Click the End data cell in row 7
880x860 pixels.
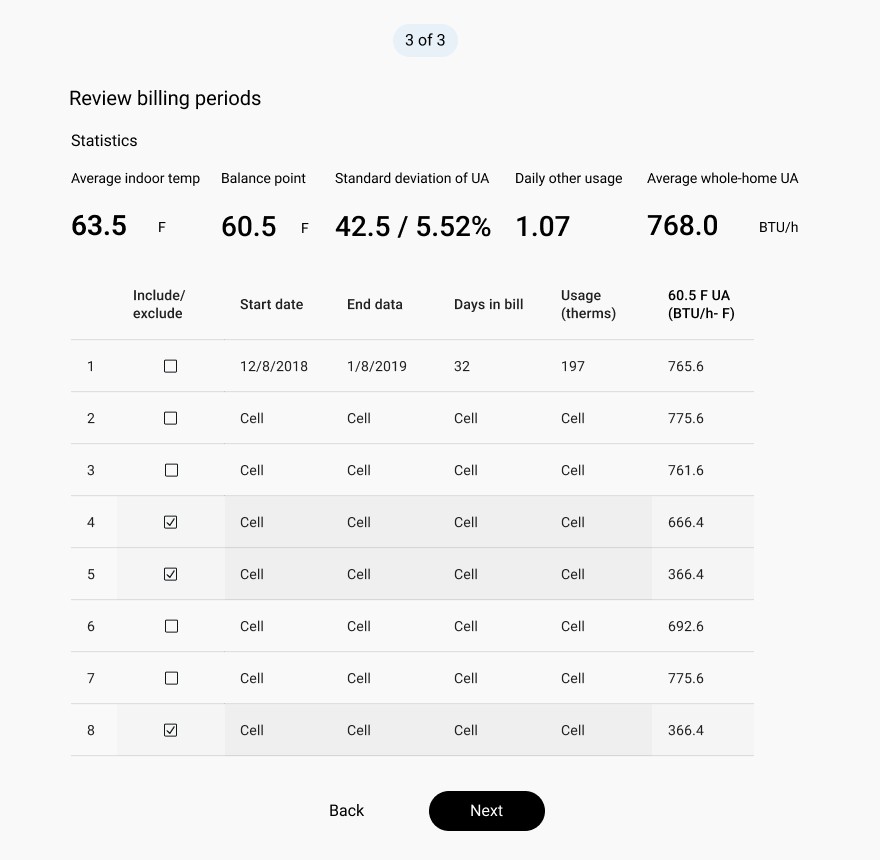point(359,678)
